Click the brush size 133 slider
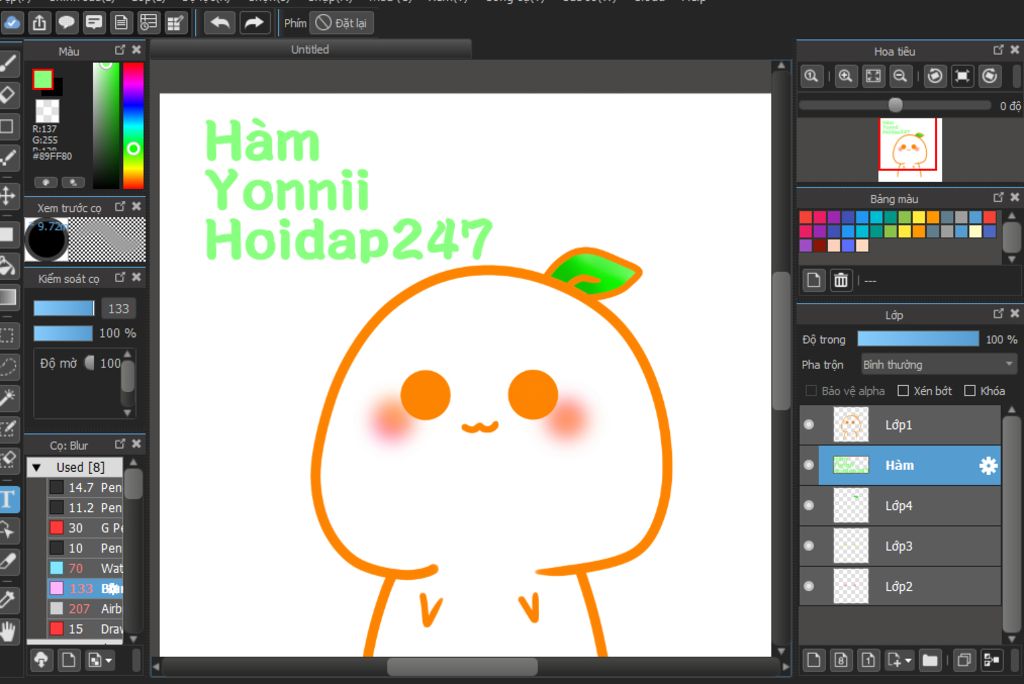Viewport: 1024px width, 684px height. (x=64, y=308)
